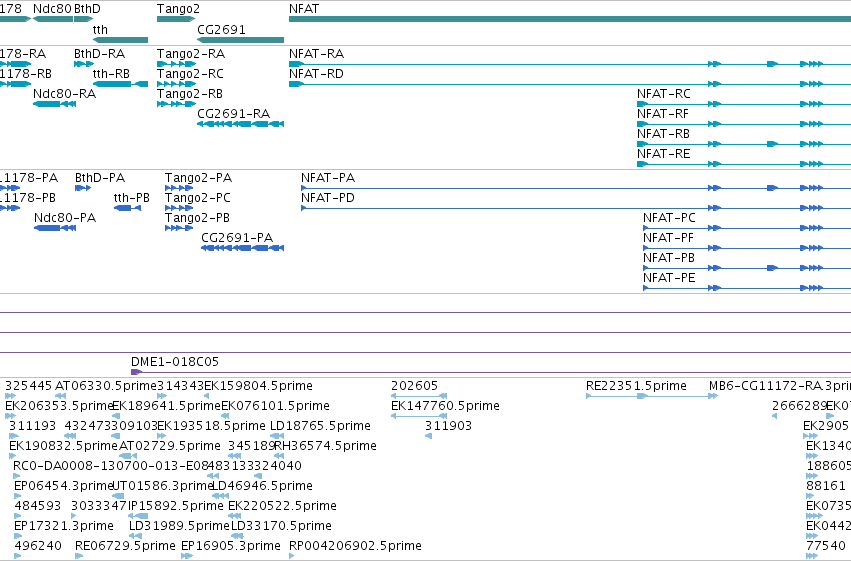This screenshot has height=561, width=851.
Task: Select the 311903 feature label
Action: tap(448, 426)
